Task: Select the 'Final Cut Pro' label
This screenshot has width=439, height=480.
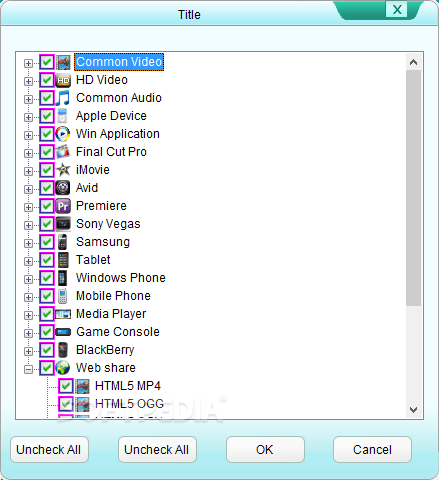Action: coord(111,152)
